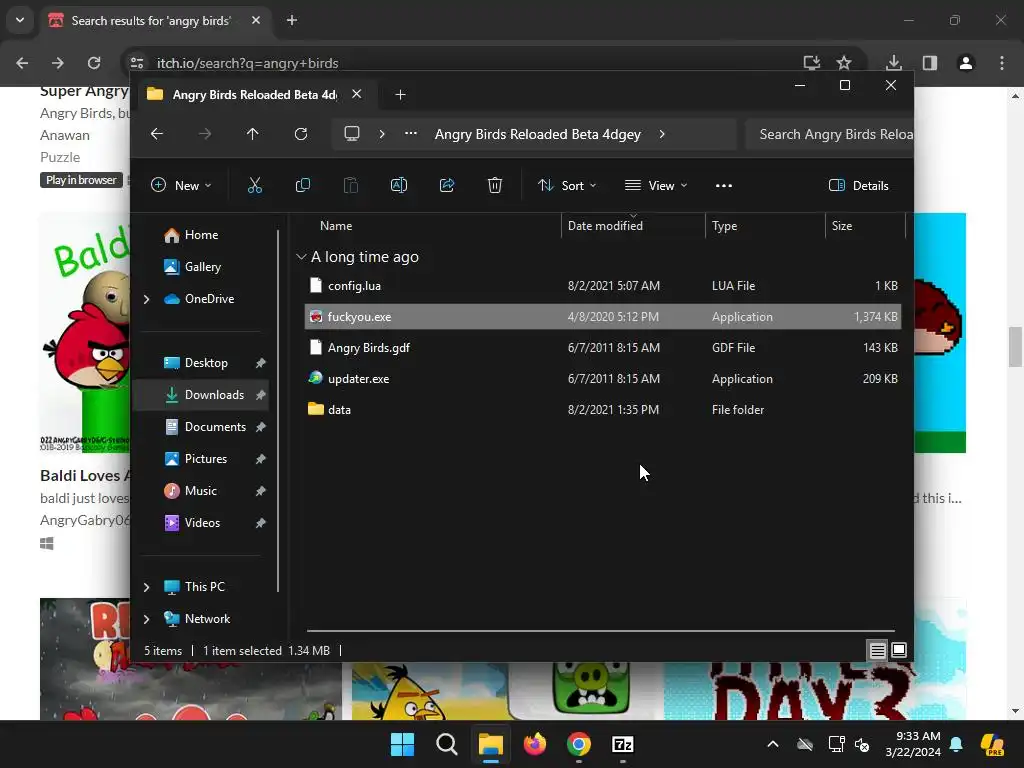1024x768 pixels.
Task: Bookmark this page with the star icon
Action: click(844, 63)
